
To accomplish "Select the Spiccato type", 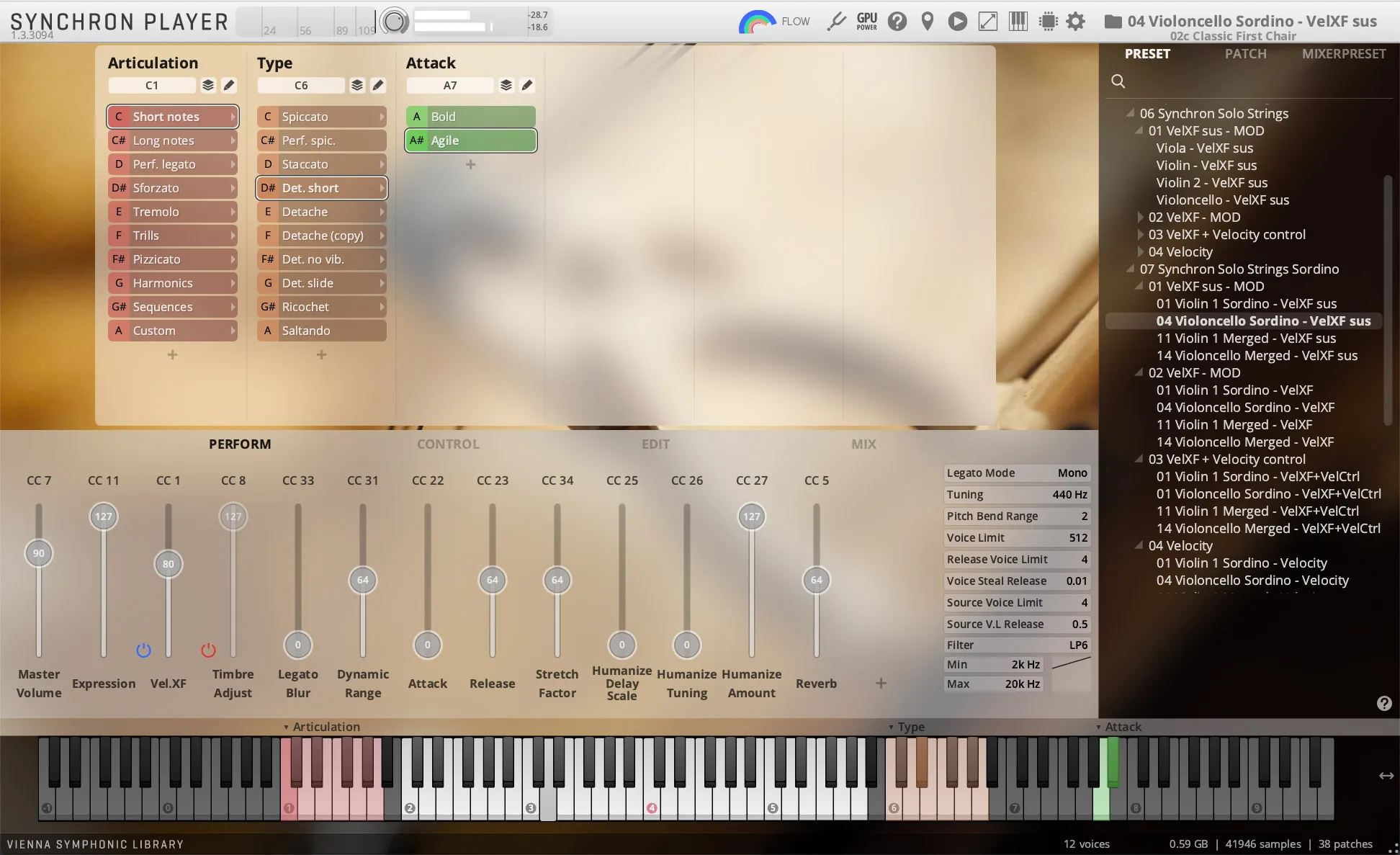I will point(321,117).
